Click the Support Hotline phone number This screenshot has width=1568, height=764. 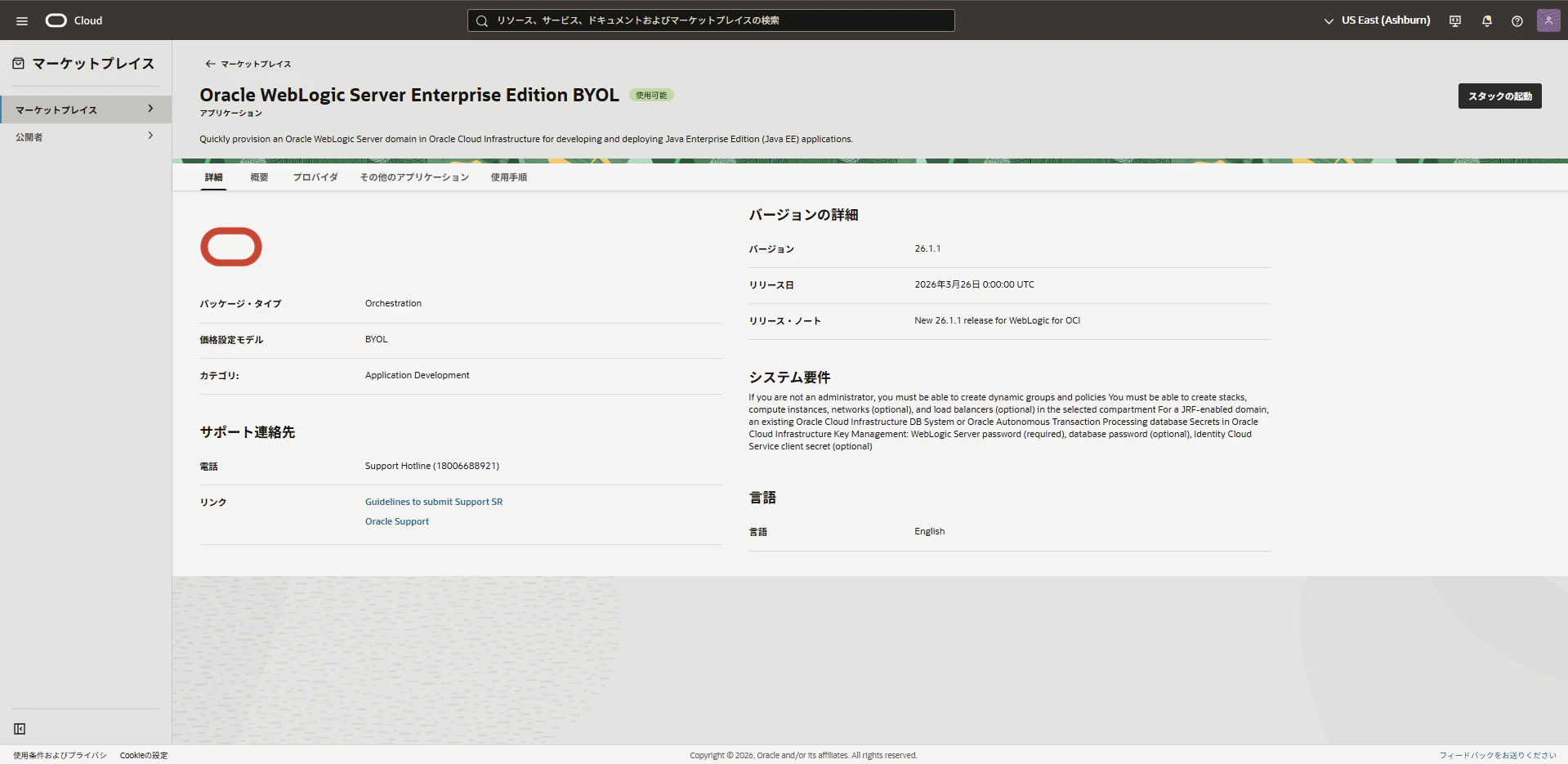(x=432, y=466)
